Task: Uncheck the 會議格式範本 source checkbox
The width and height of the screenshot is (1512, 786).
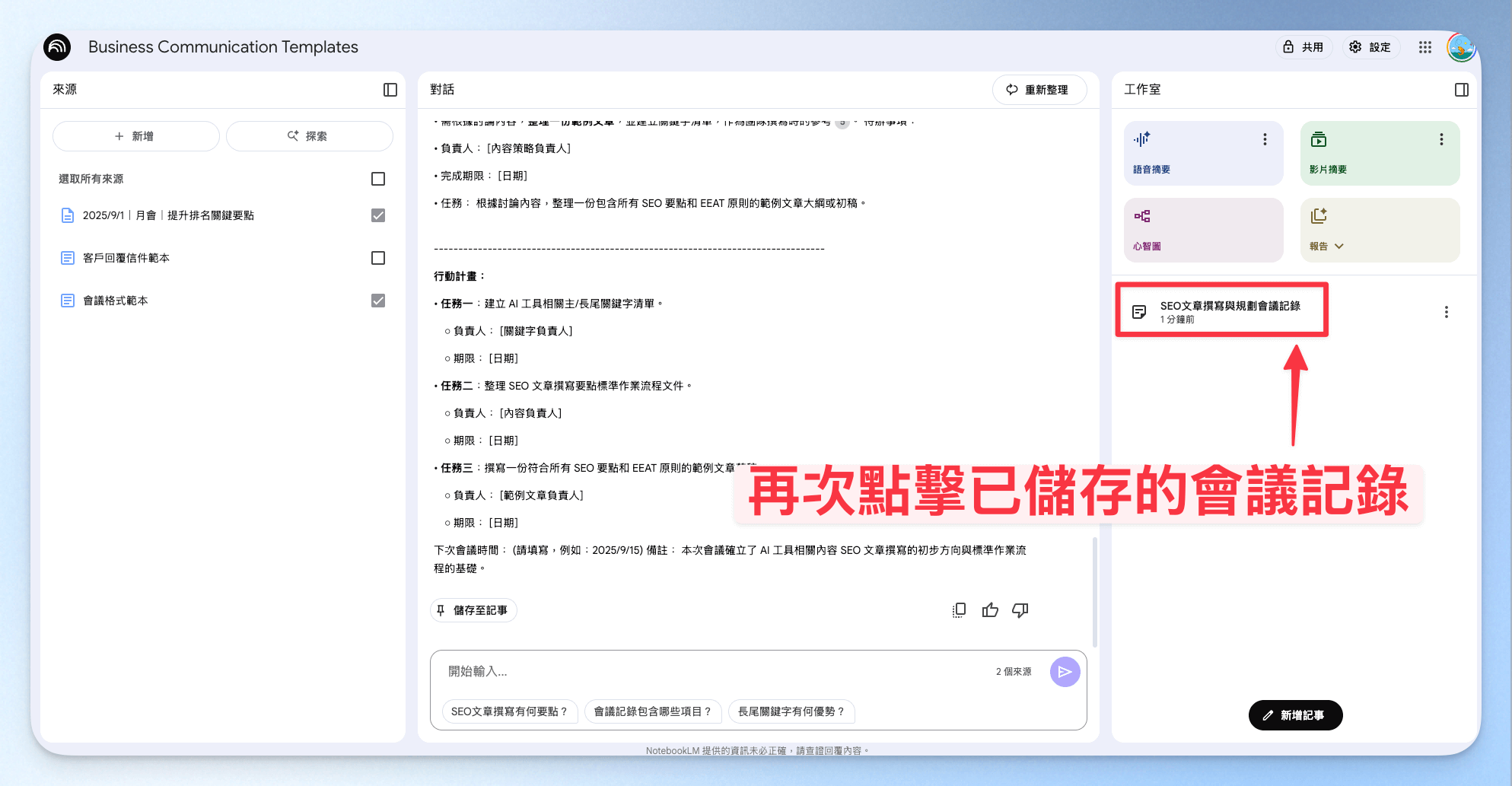Action: (378, 301)
